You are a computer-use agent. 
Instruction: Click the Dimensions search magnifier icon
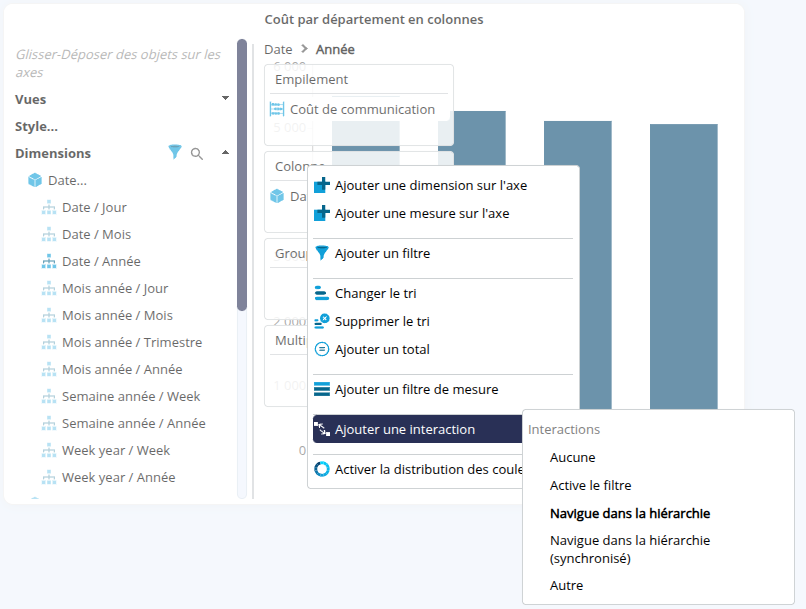[196, 154]
